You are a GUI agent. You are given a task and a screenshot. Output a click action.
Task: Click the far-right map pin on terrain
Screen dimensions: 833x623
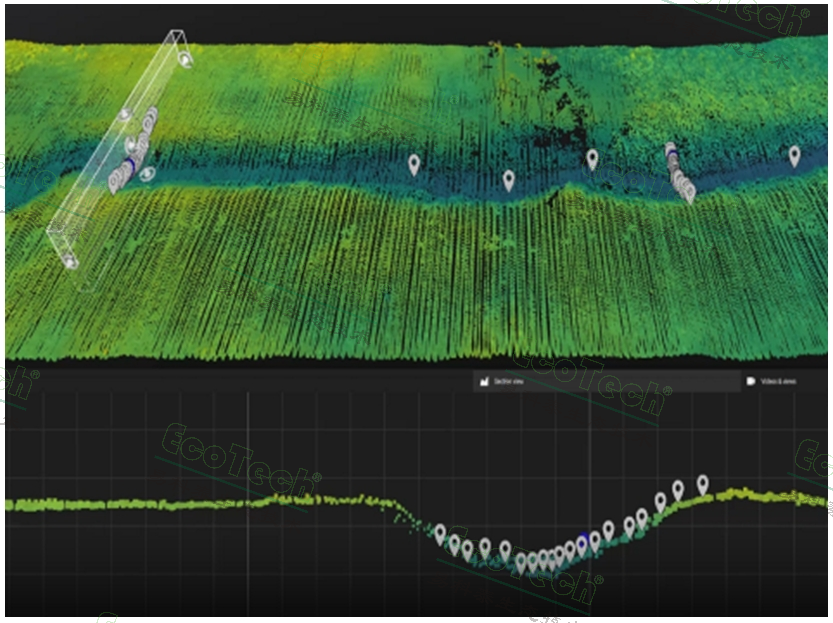(794, 155)
